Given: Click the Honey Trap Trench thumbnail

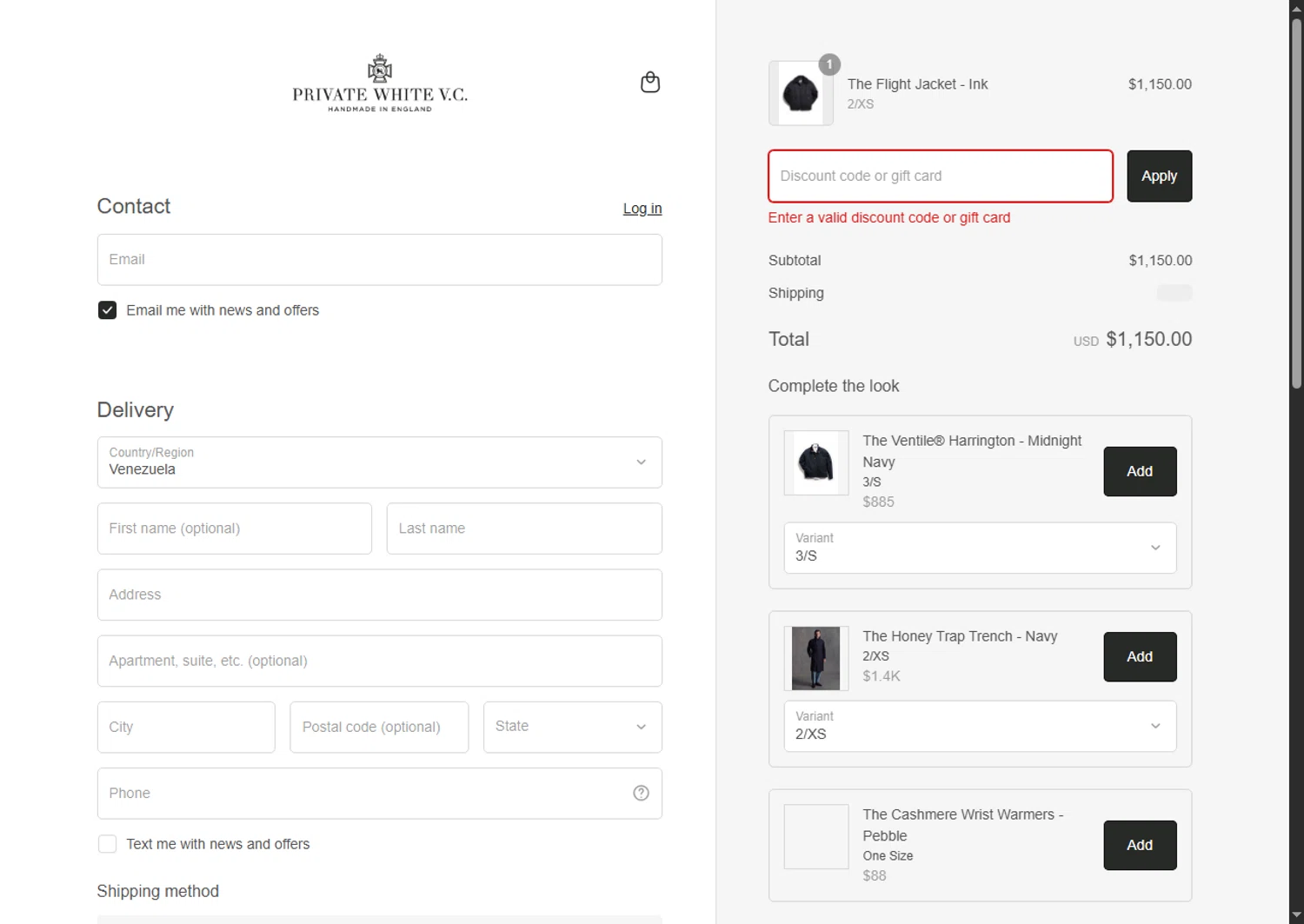Looking at the screenshot, I should tap(816, 658).
